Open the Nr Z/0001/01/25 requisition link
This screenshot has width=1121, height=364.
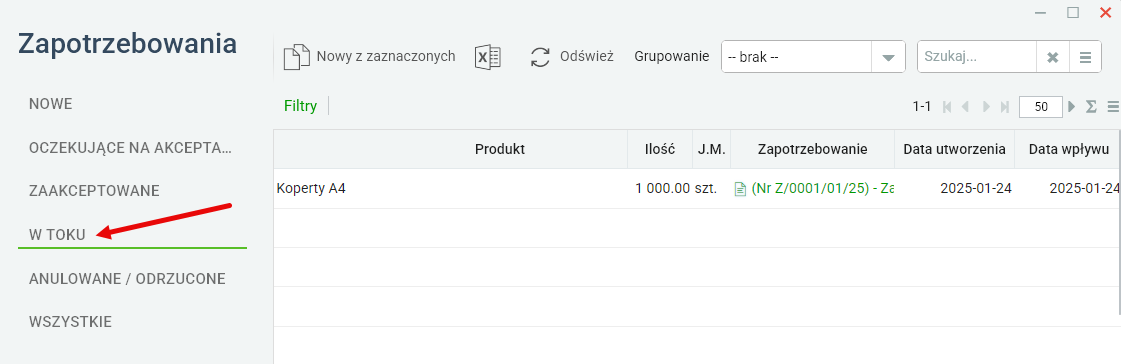pyautogui.click(x=822, y=189)
